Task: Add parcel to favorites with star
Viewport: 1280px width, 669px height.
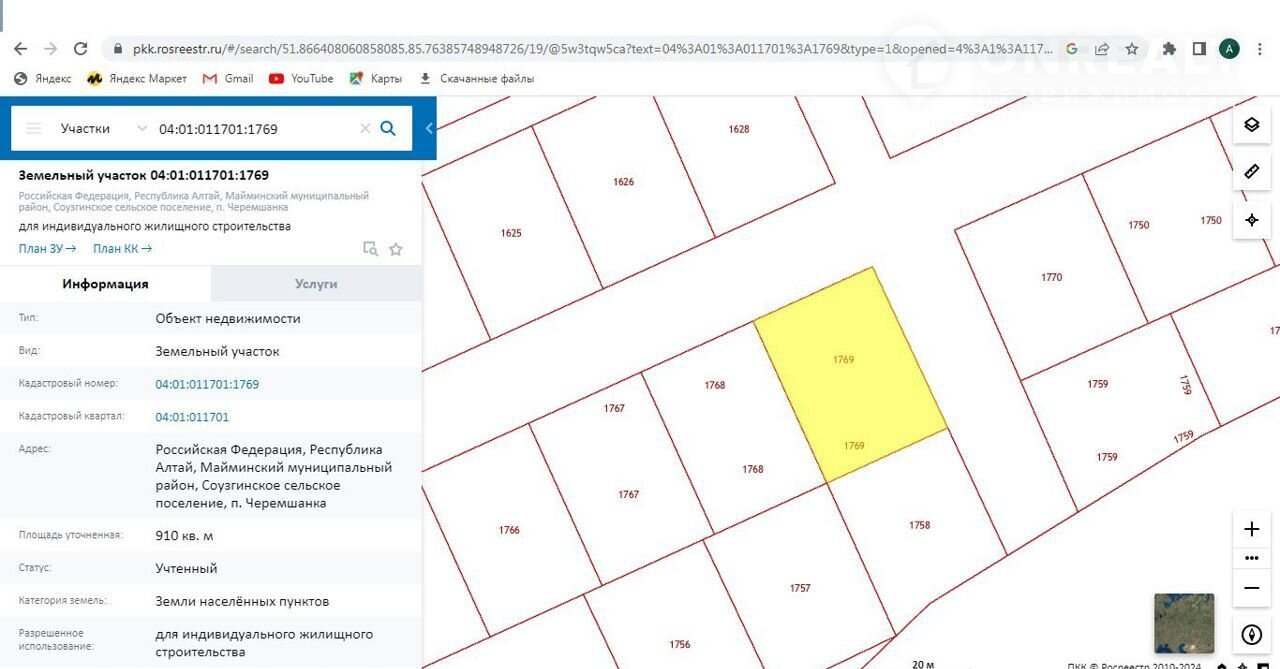Action: click(396, 249)
